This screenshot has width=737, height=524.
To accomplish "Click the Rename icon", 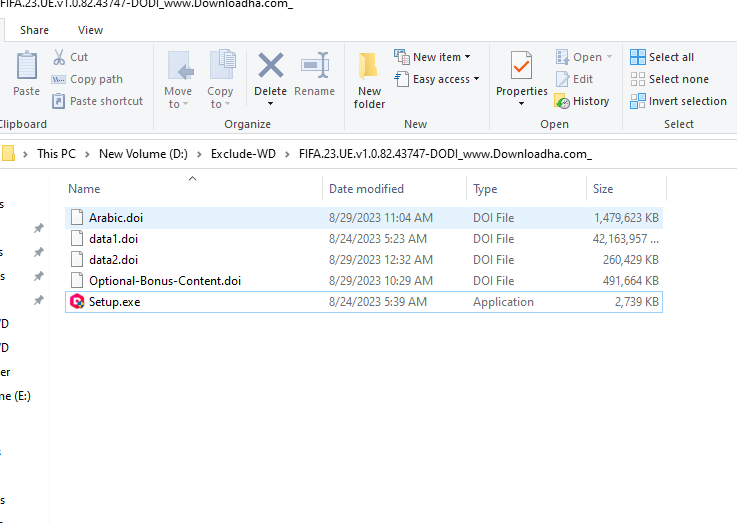I will pos(314,65).
